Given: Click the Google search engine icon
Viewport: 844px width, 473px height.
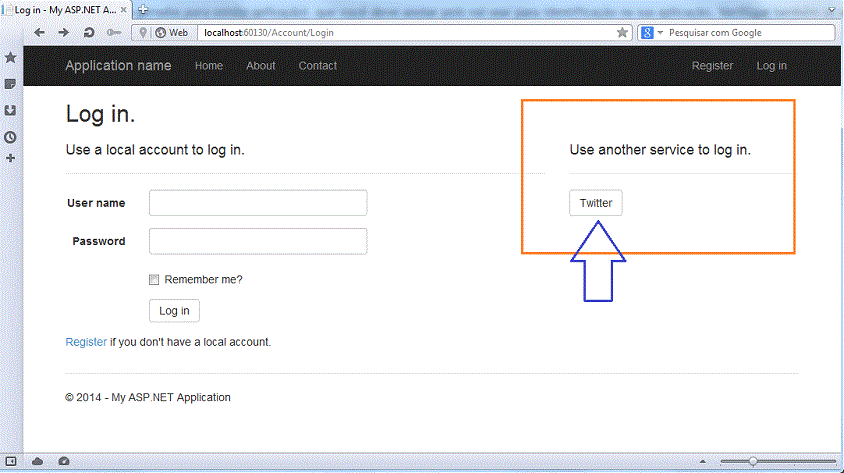Looking at the screenshot, I should (648, 33).
